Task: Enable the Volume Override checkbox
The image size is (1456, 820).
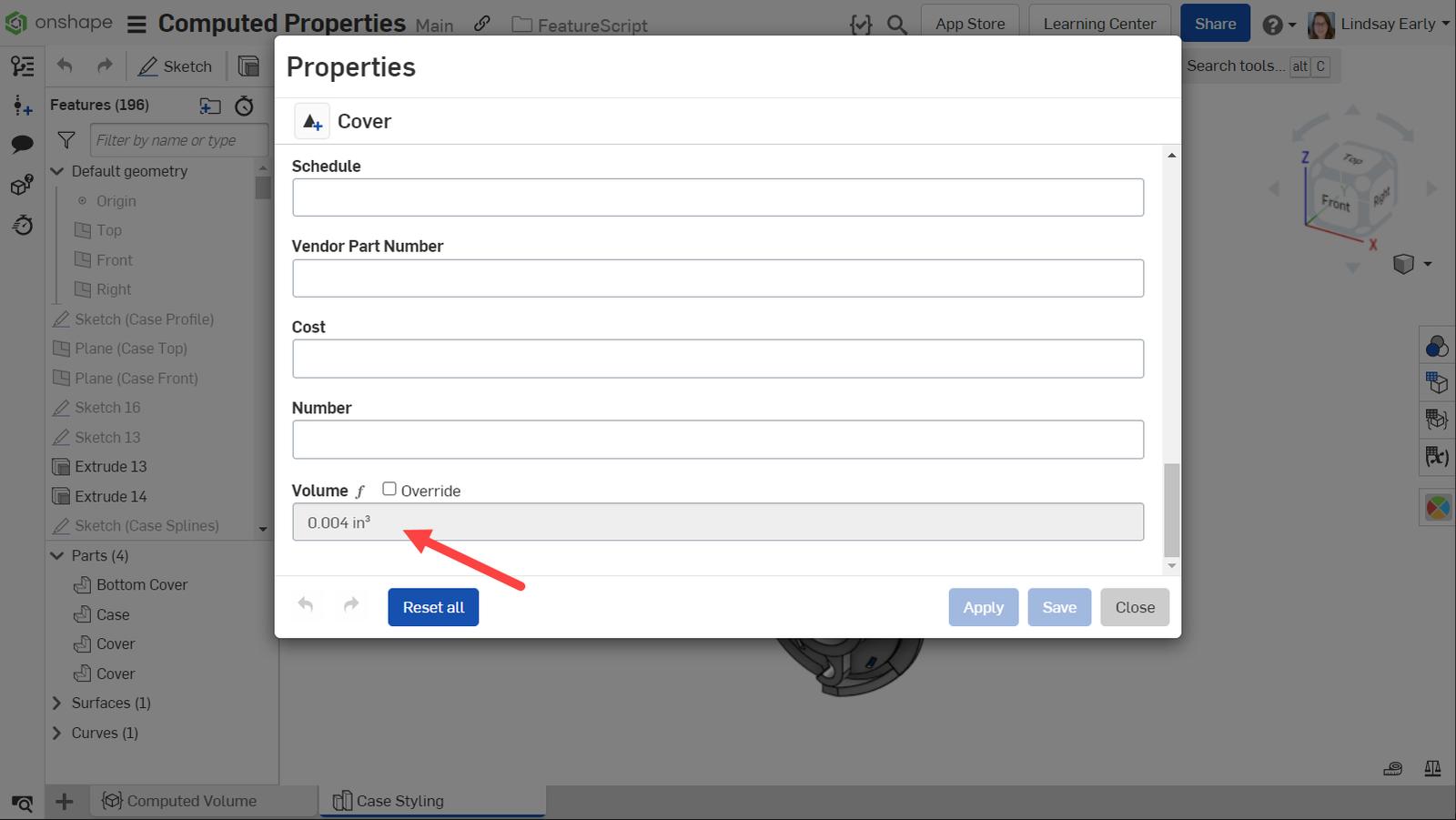Action: pos(389,490)
